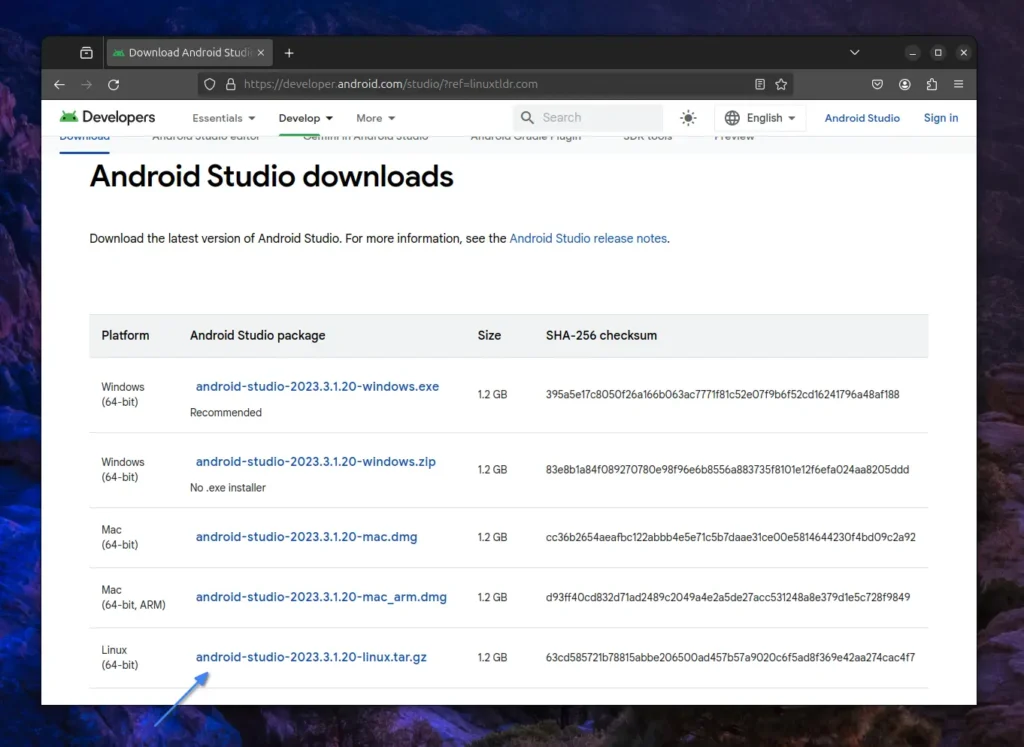Click the 1.2 GB size in the Linux row
1024x747 pixels.
[x=492, y=658]
